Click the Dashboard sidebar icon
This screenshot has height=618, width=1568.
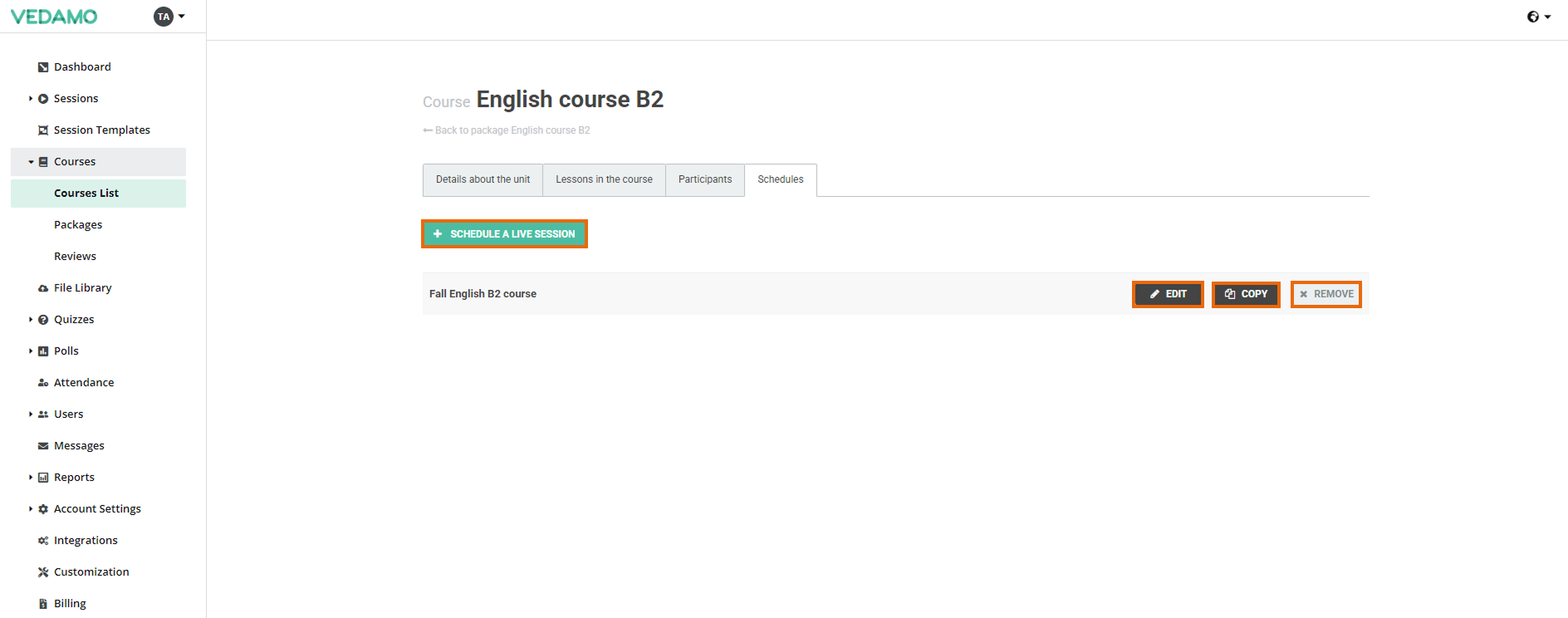43,67
